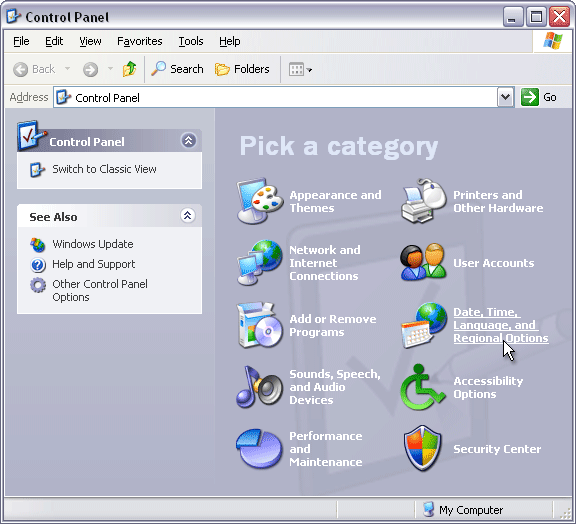Click the Security Center shield icon
The image size is (576, 524).
422,449
